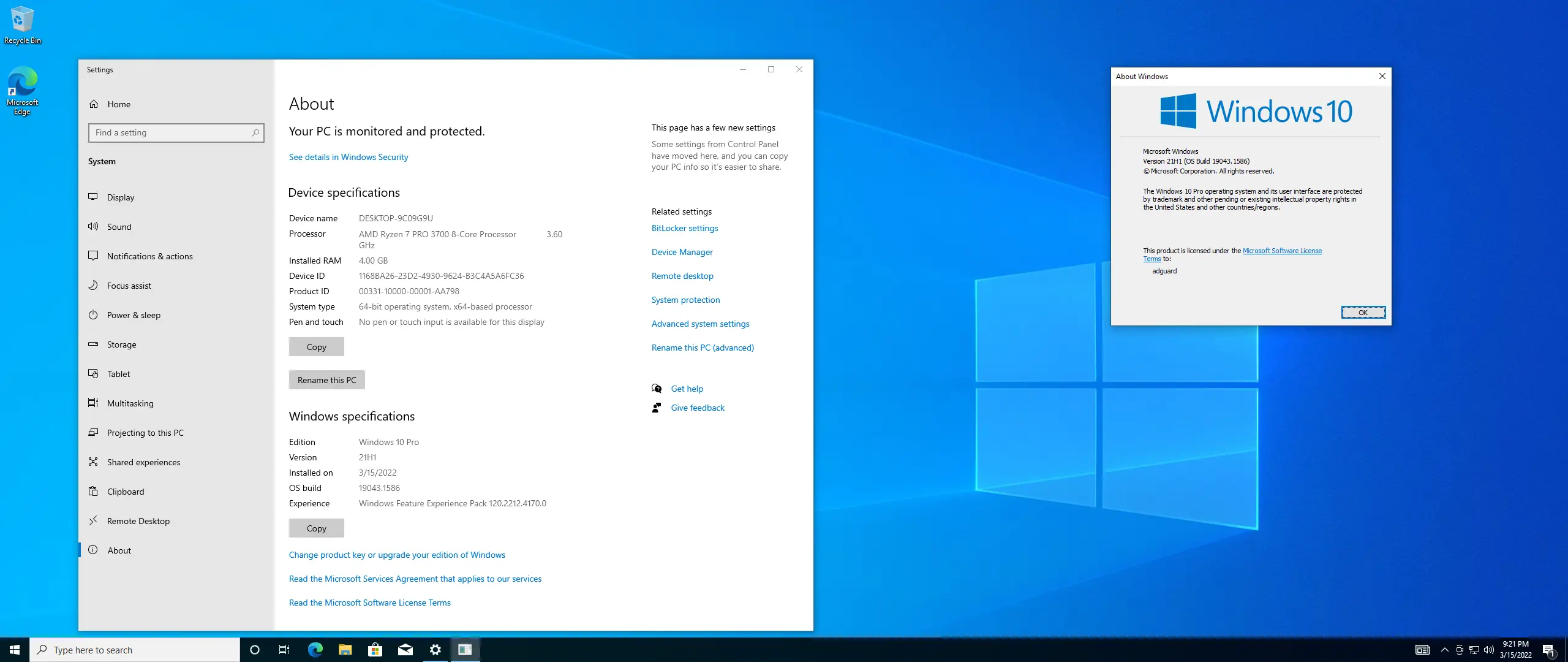
Task: Click the Microsoft Software License Terms link in dialog
Action: point(1281,251)
